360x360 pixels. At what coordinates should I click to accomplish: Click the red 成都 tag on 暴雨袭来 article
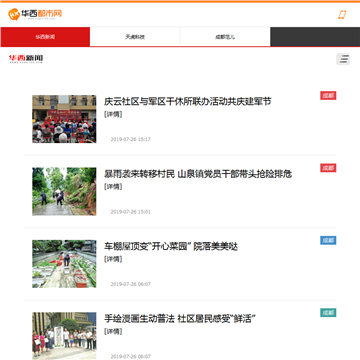pos(328,168)
